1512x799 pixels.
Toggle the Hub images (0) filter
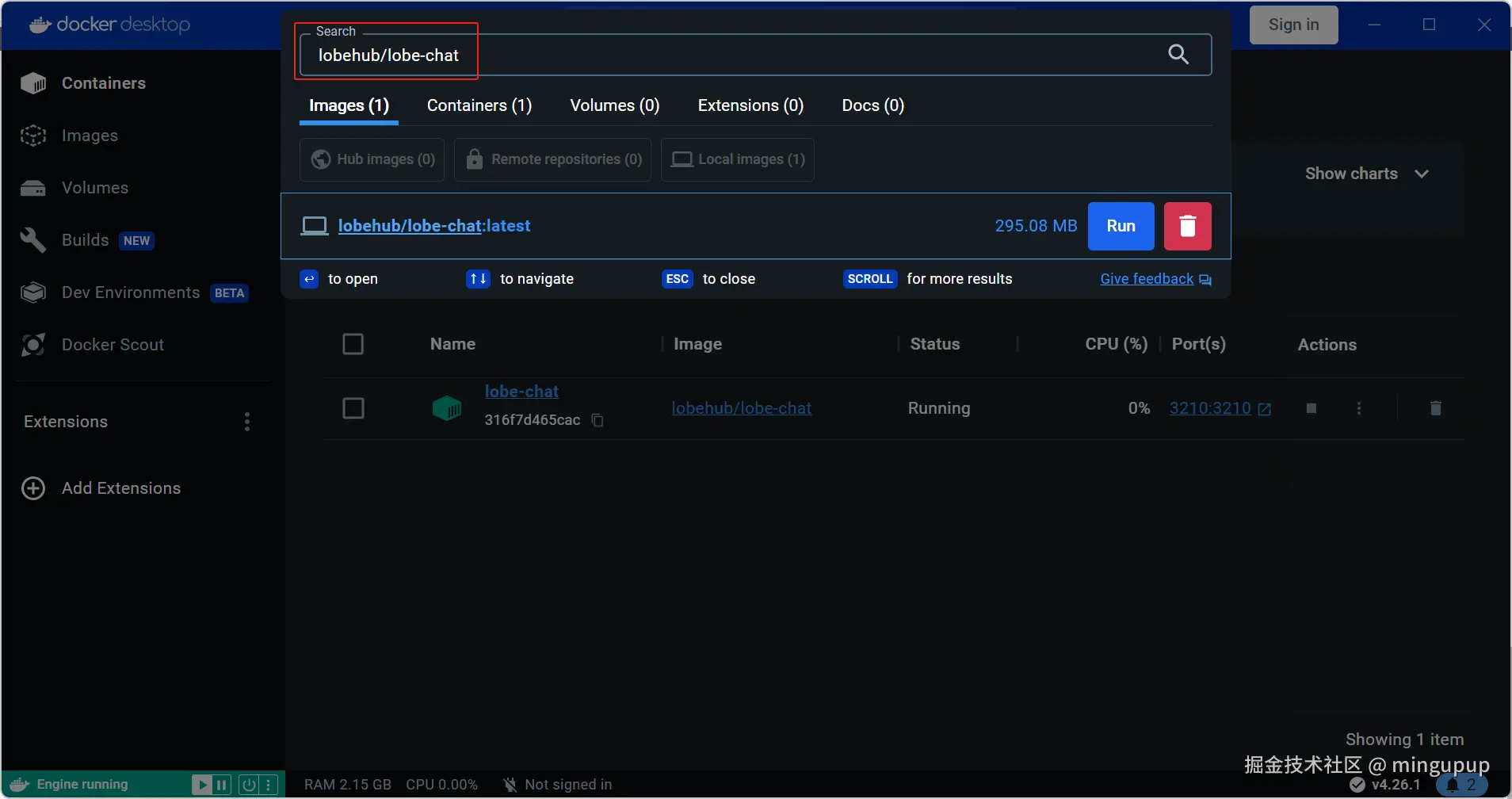pyautogui.click(x=372, y=159)
